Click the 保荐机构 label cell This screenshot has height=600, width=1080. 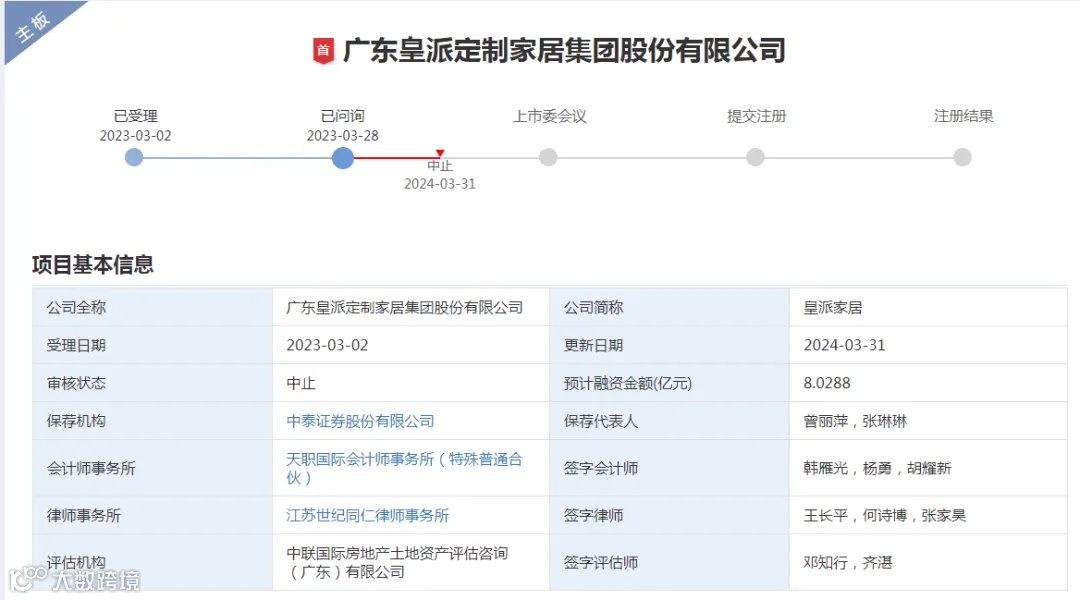tap(152, 421)
